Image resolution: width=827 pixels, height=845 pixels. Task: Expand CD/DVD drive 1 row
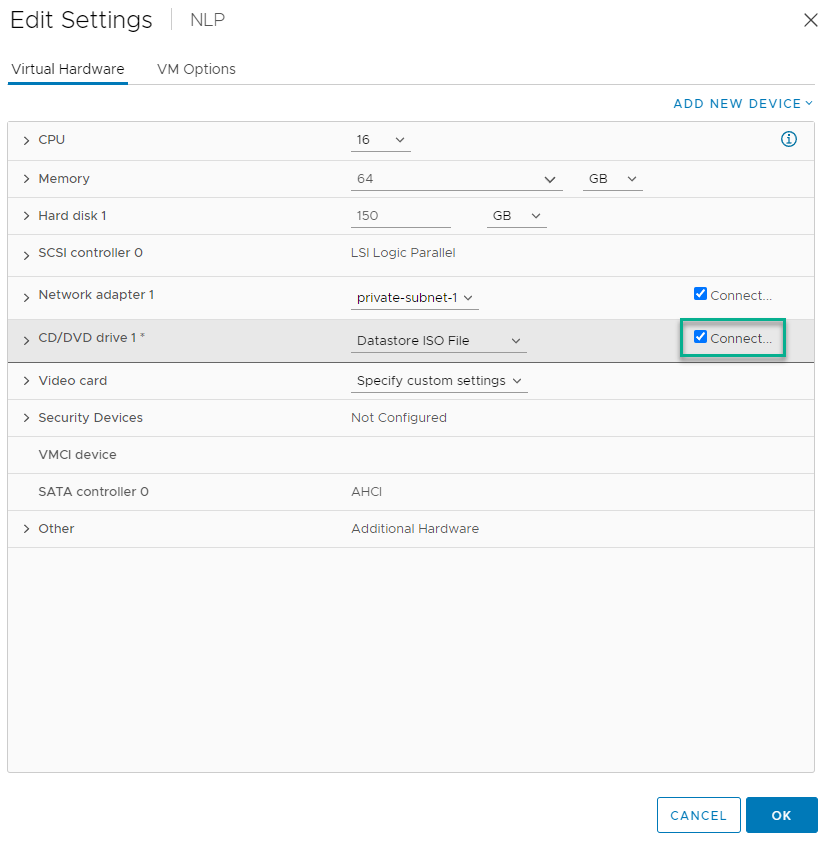[26, 340]
